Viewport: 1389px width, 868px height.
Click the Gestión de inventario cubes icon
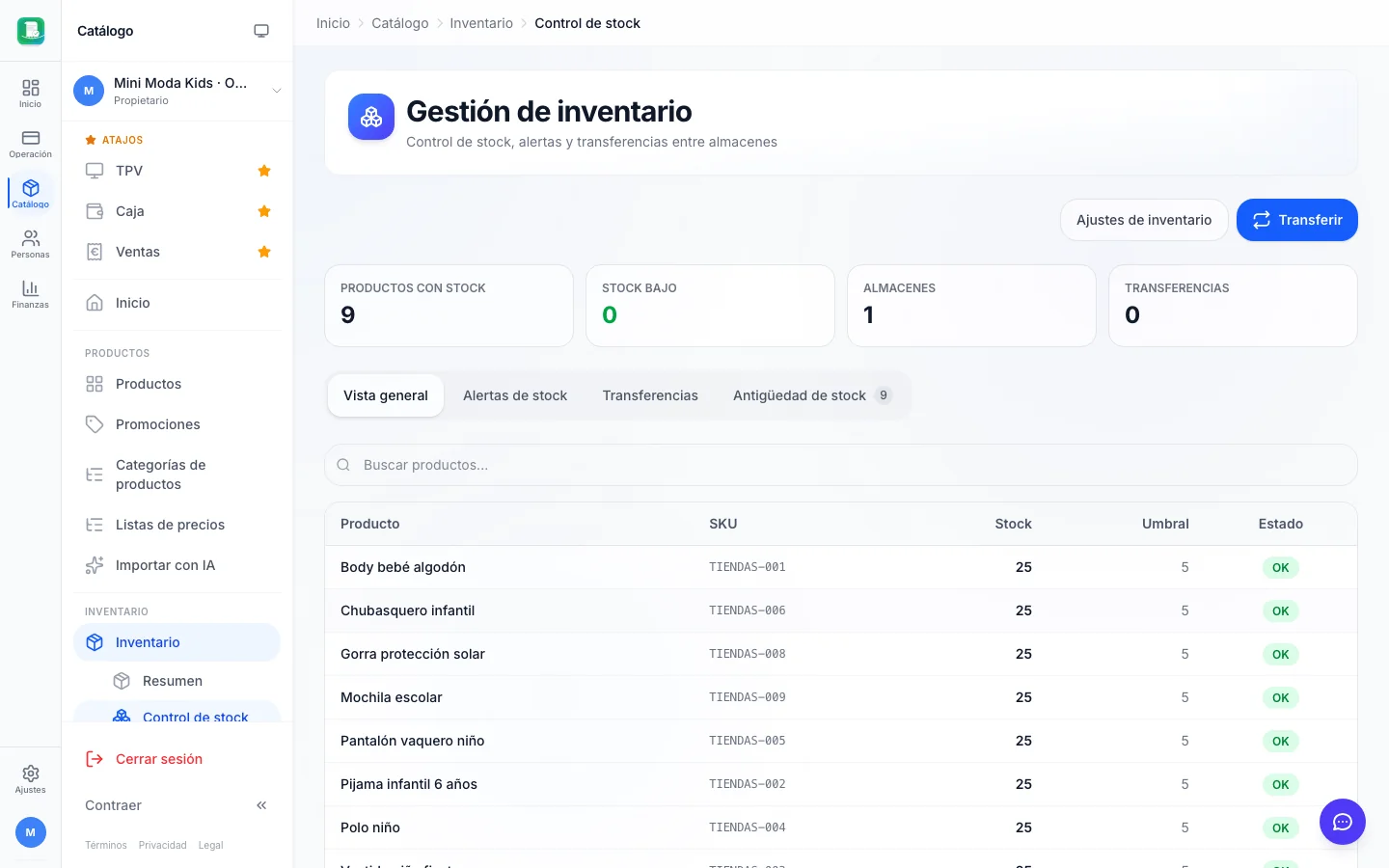point(371,117)
